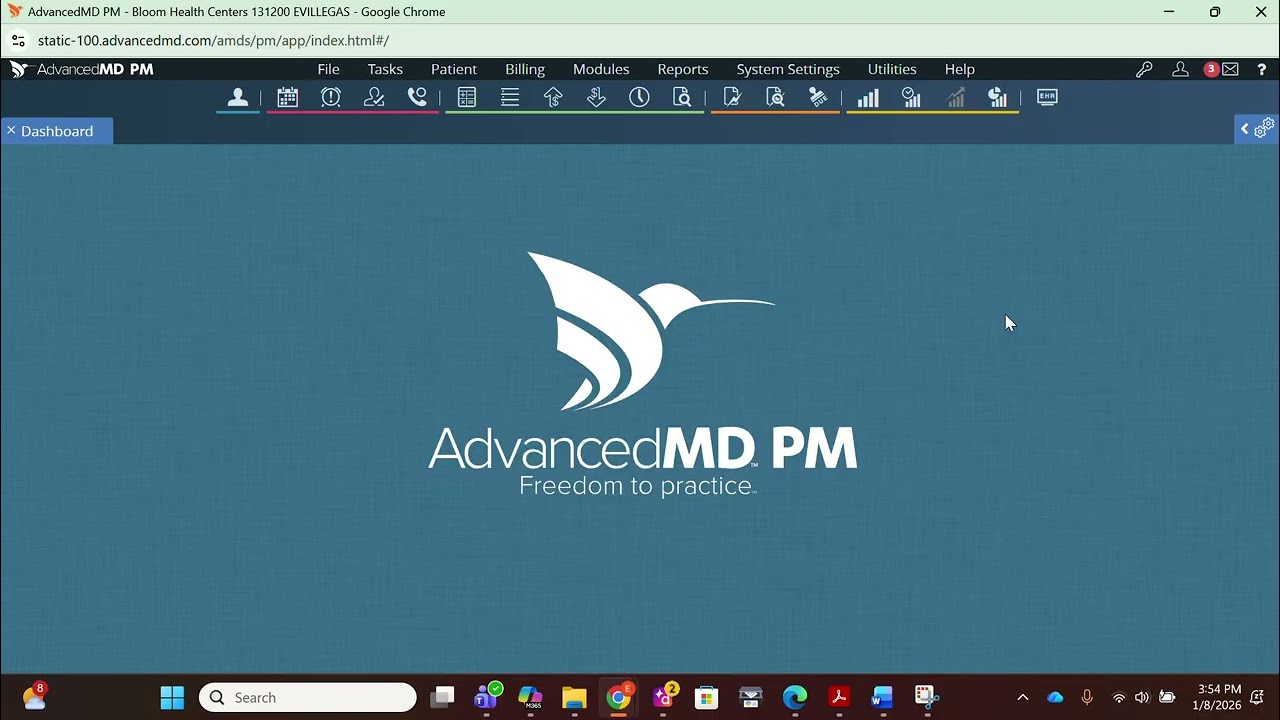Viewport: 1280px width, 720px height.
Task: Open the notification bell in system tray
Action: tap(1258, 697)
